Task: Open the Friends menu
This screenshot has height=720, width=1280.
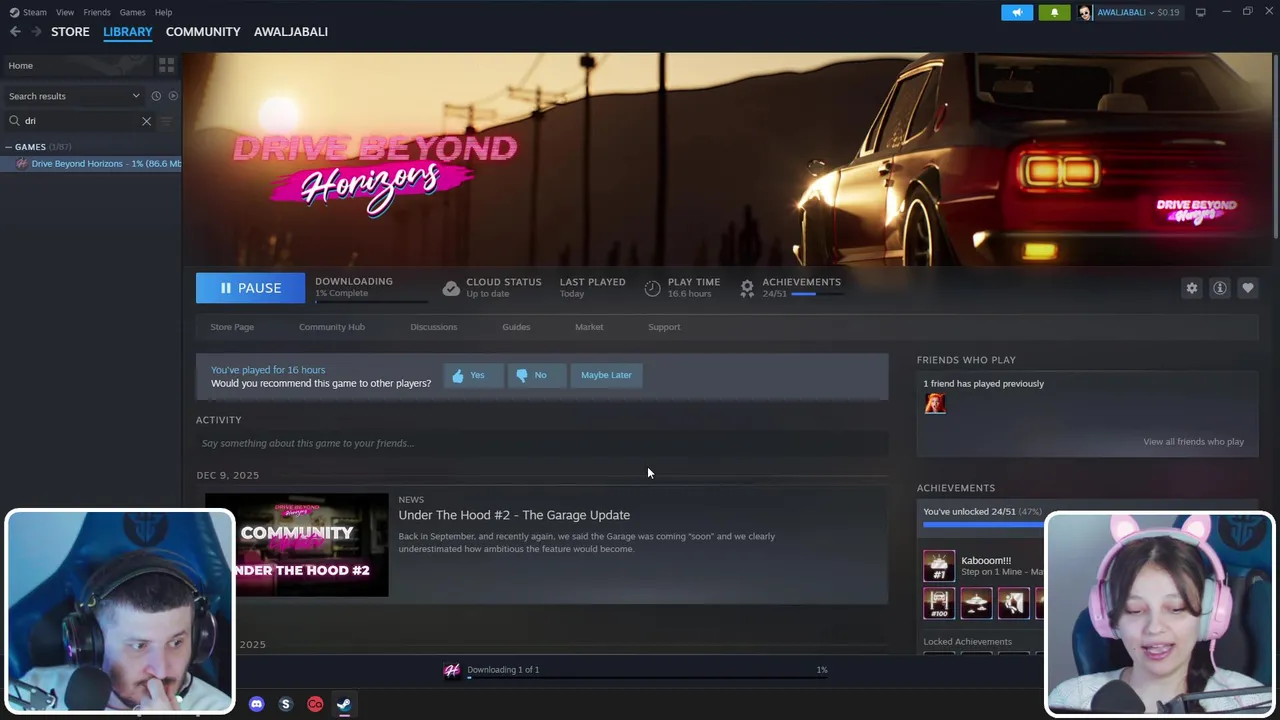Action: pyautogui.click(x=97, y=12)
